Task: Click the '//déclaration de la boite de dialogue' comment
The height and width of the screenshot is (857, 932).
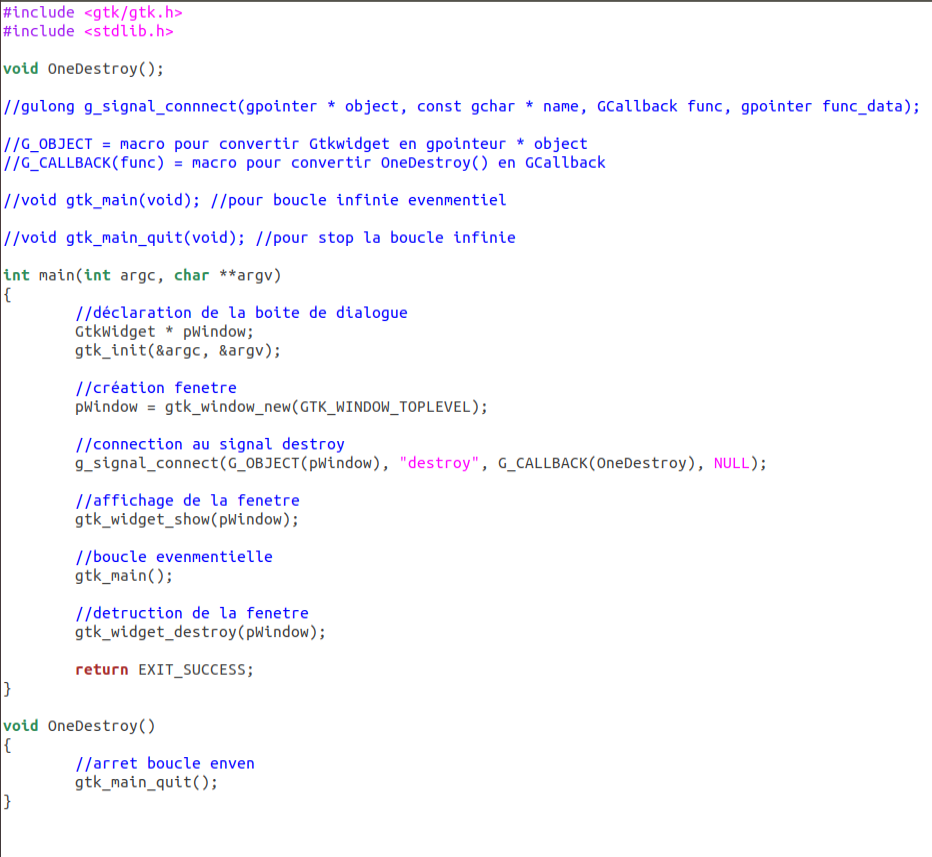Action: (241, 313)
